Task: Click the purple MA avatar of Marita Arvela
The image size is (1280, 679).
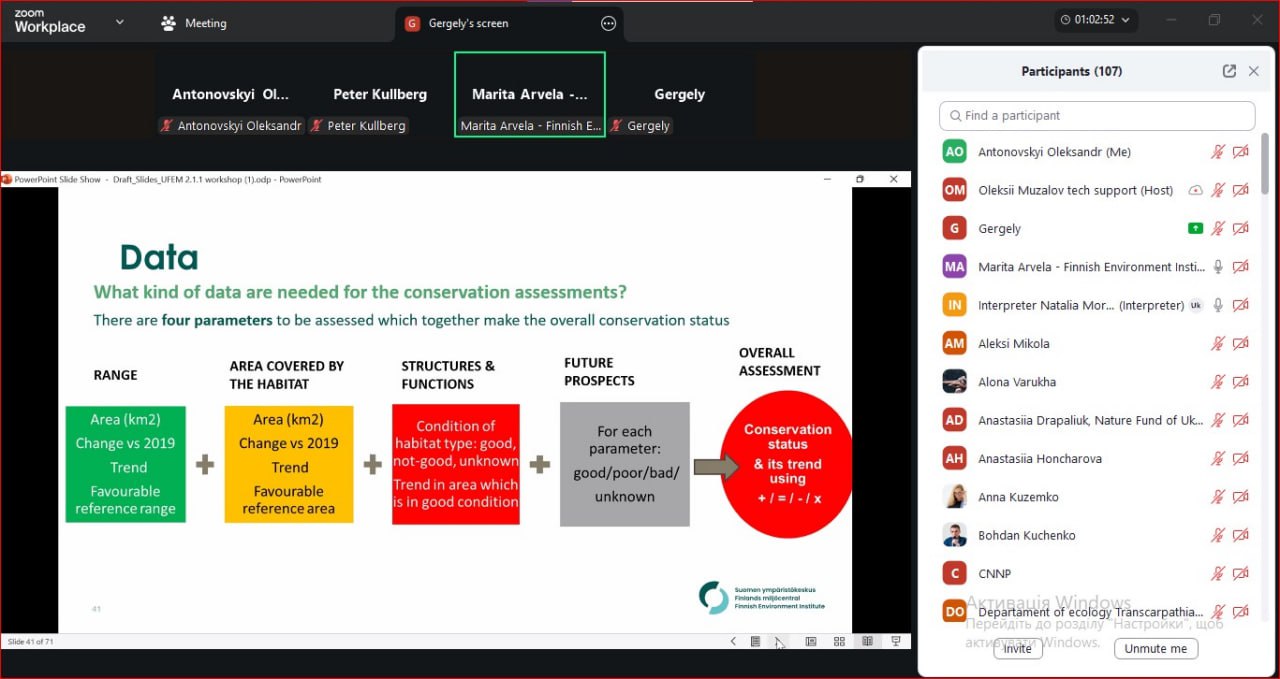Action: 955,267
